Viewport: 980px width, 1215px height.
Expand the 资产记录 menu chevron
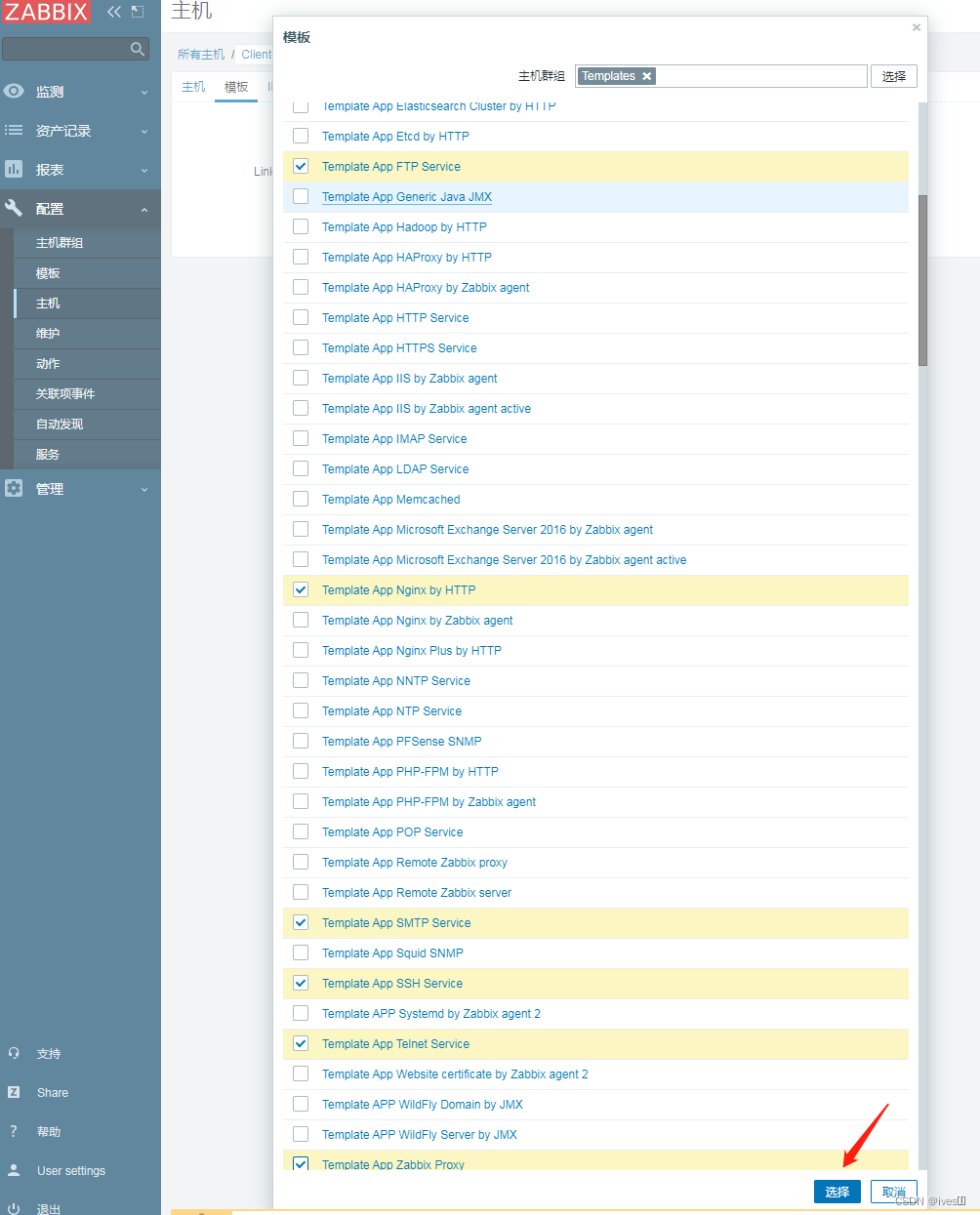[x=144, y=131]
